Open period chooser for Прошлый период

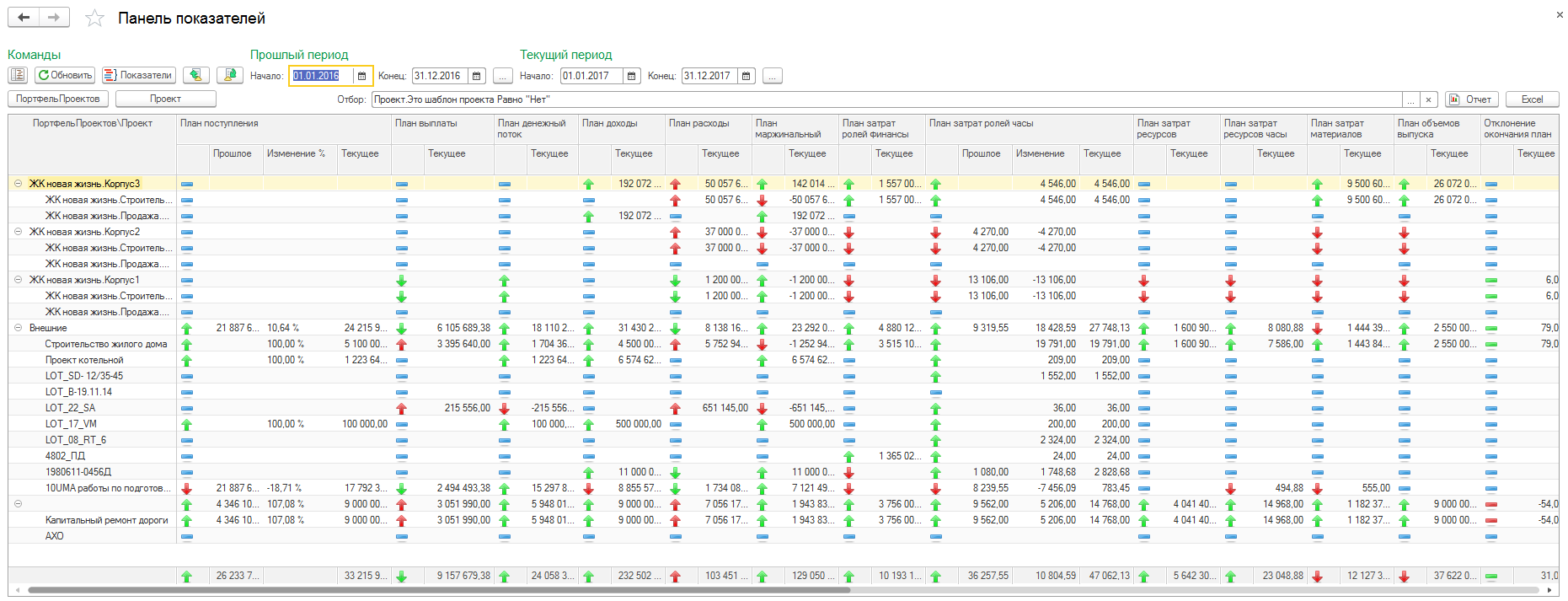pyautogui.click(x=503, y=76)
